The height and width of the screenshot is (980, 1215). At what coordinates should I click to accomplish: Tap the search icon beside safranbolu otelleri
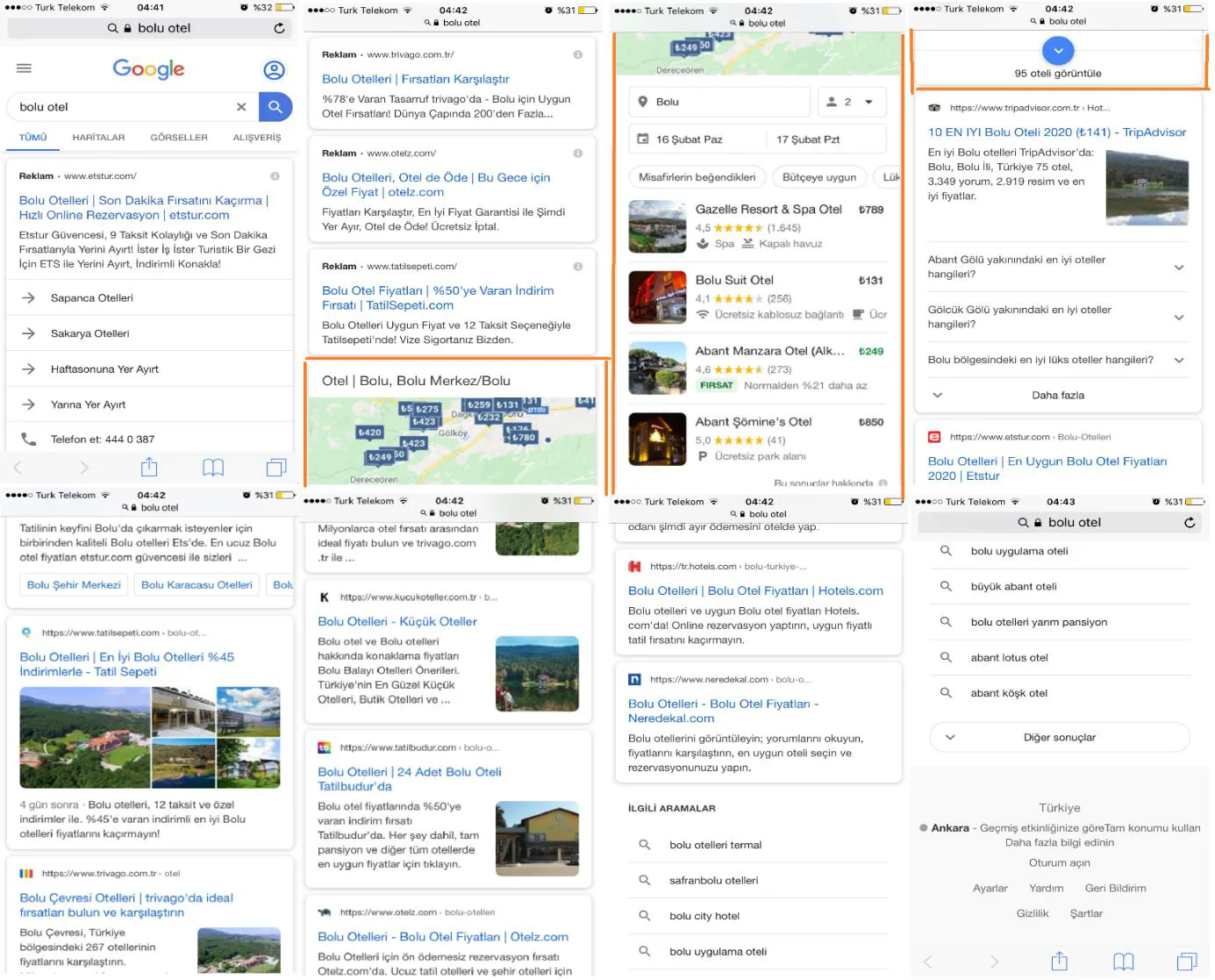pyautogui.click(x=644, y=880)
